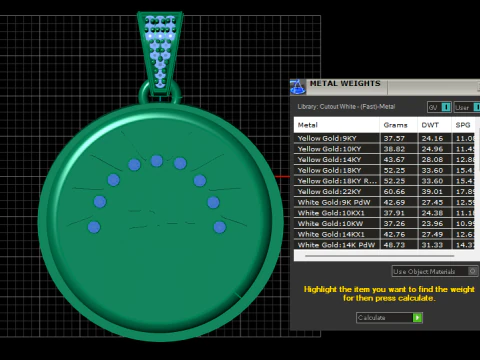Image resolution: width=480 pixels, height=360 pixels.
Task: Click the 24.38 DWT cell
Action: tap(434, 213)
